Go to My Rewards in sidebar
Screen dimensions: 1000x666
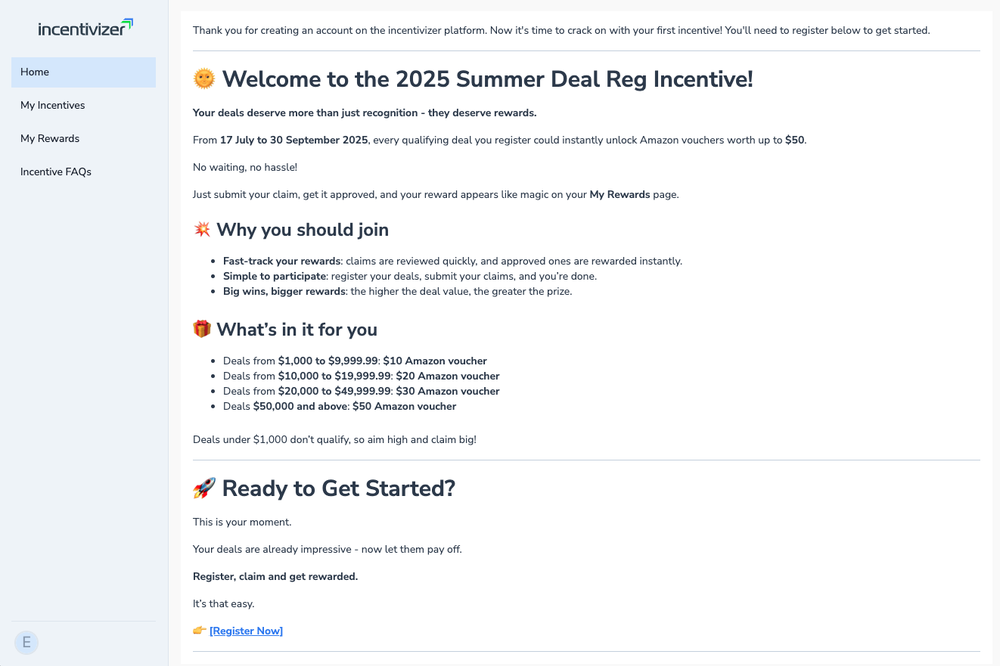[x=50, y=138]
